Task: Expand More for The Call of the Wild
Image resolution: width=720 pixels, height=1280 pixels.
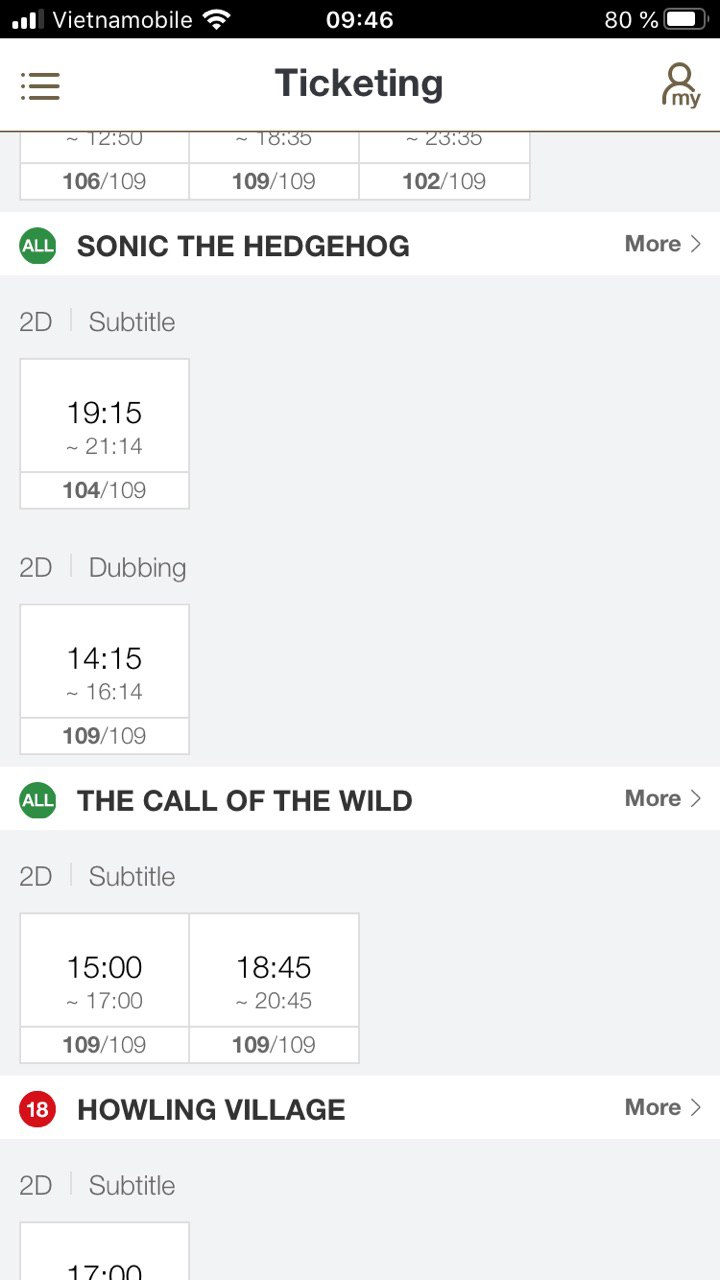Action: pyautogui.click(x=663, y=798)
